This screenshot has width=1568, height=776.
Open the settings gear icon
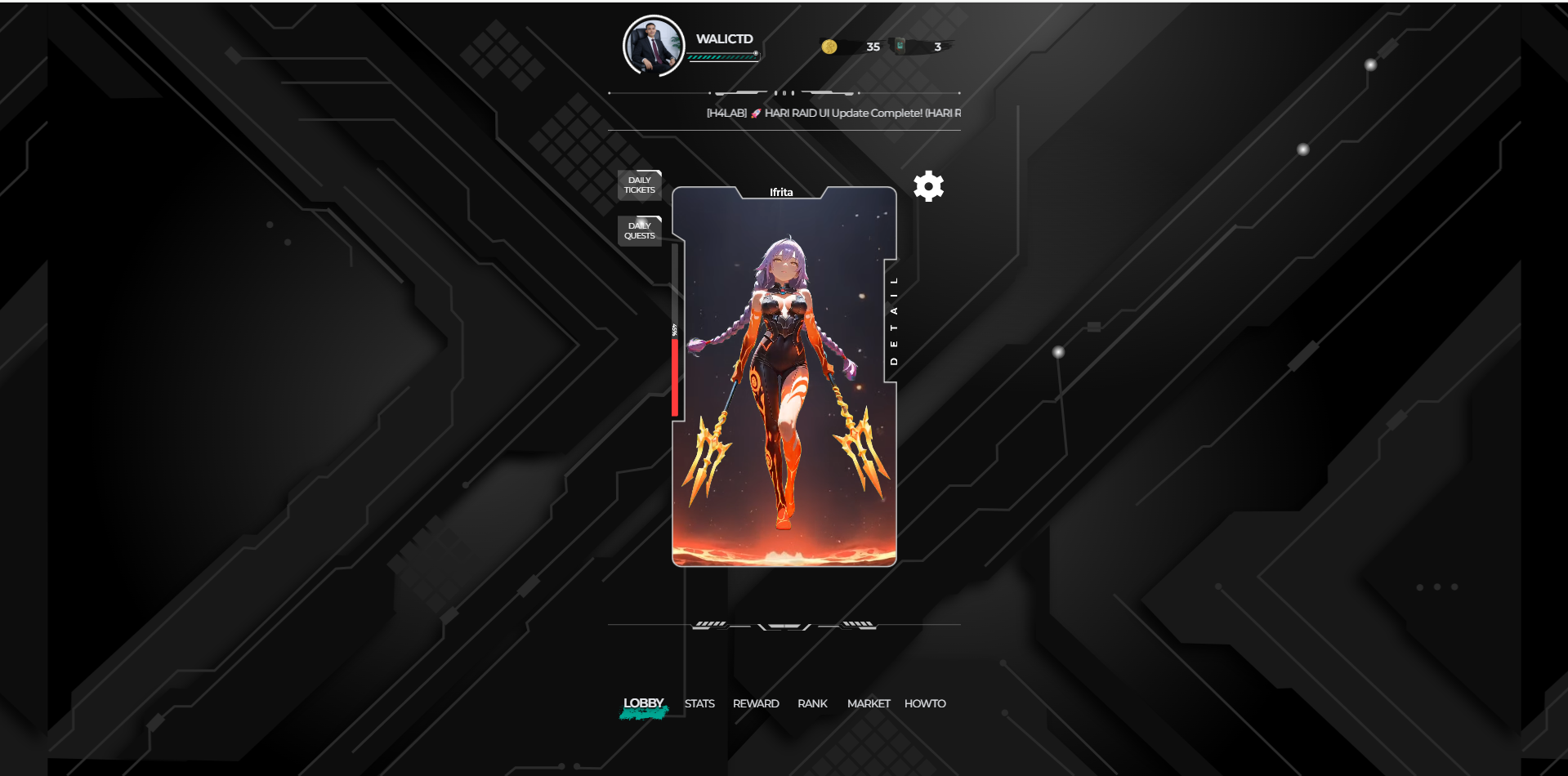[x=928, y=186]
